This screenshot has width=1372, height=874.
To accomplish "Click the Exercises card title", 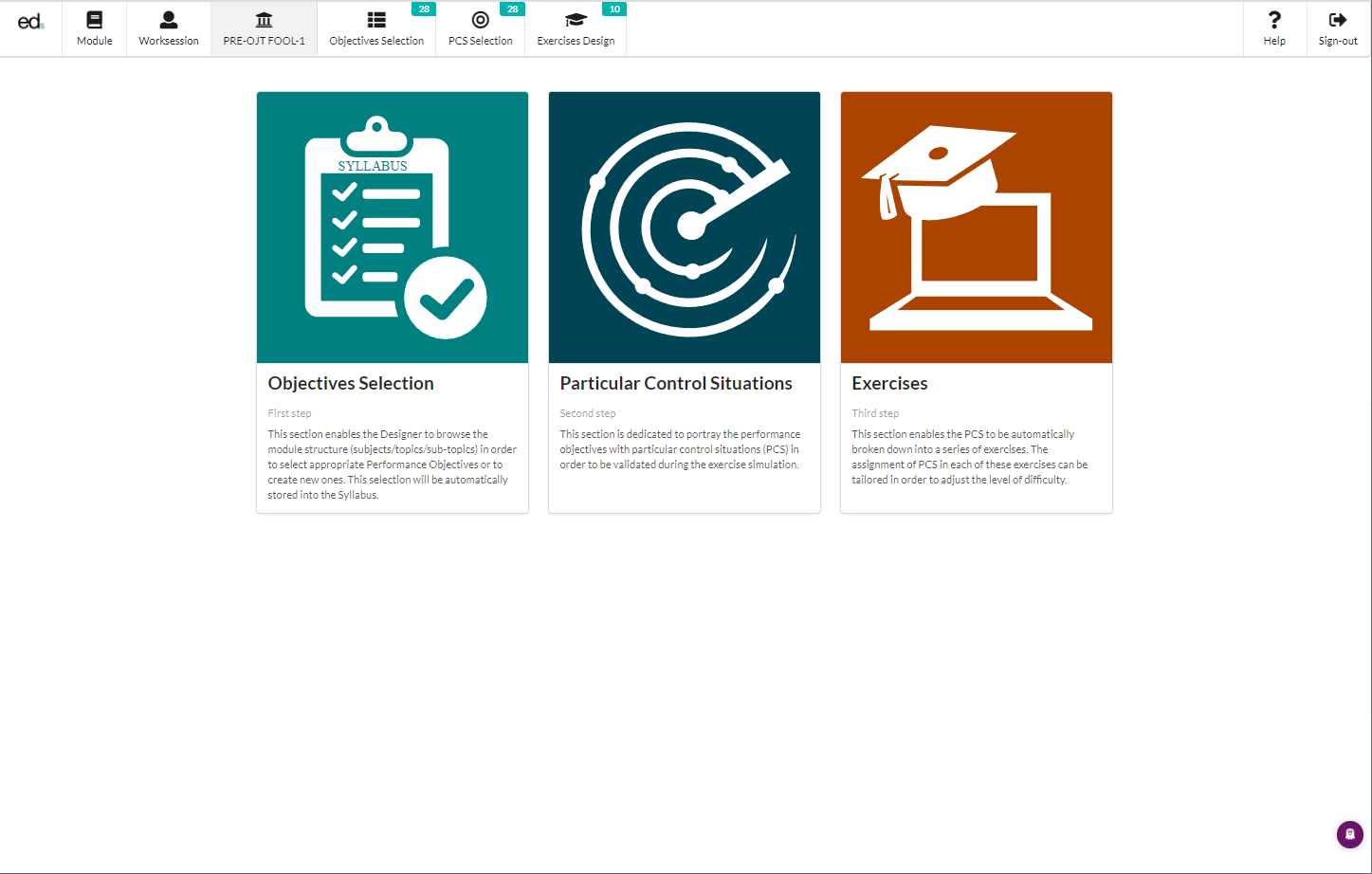I will [889, 383].
